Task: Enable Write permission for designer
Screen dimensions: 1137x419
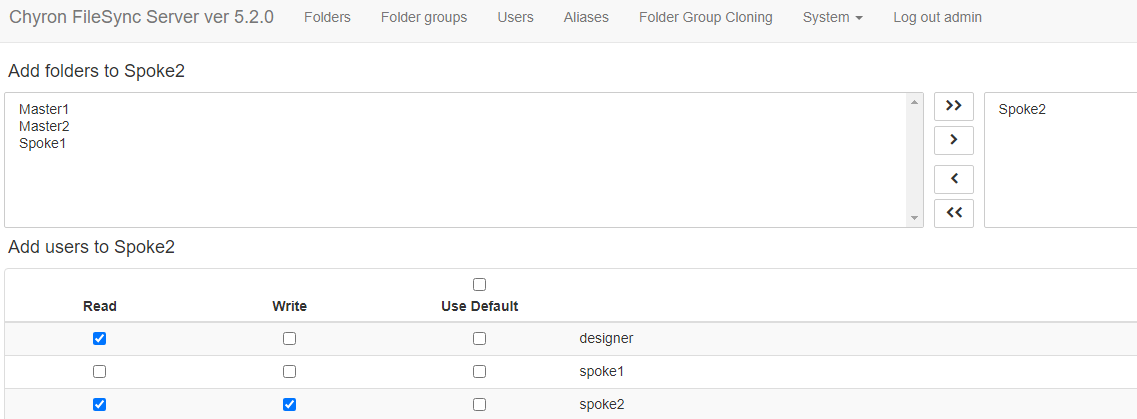Action: [289, 339]
